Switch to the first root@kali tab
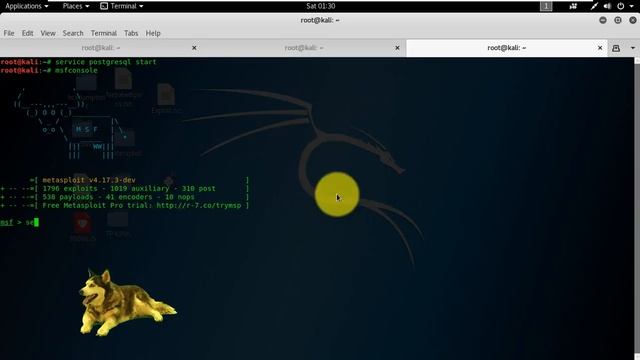The height and width of the screenshot is (360, 640). [101, 48]
